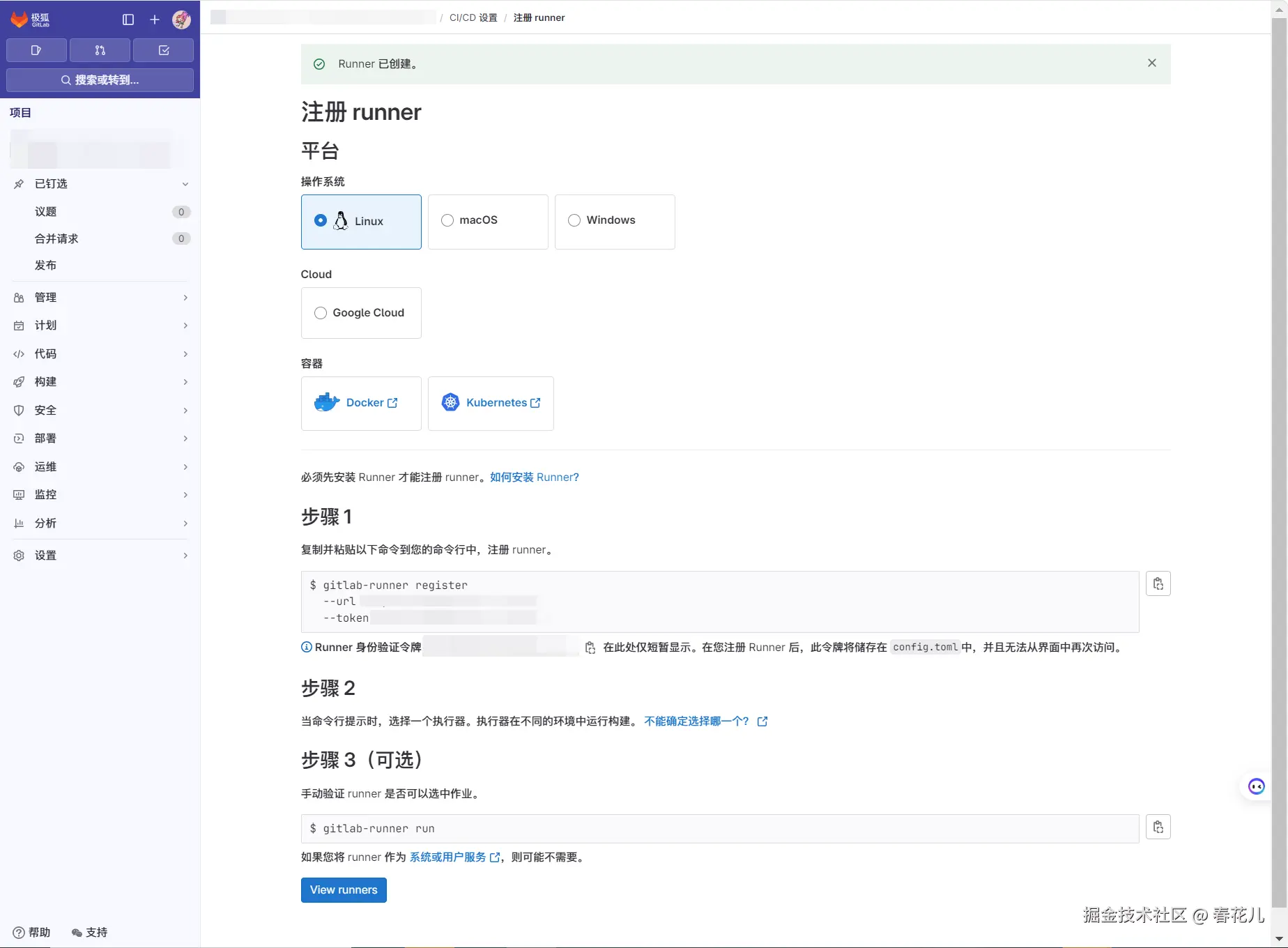This screenshot has height=948, width=1288.
Task: Expand the 计划 sidebar section
Action: pyautogui.click(x=100, y=326)
